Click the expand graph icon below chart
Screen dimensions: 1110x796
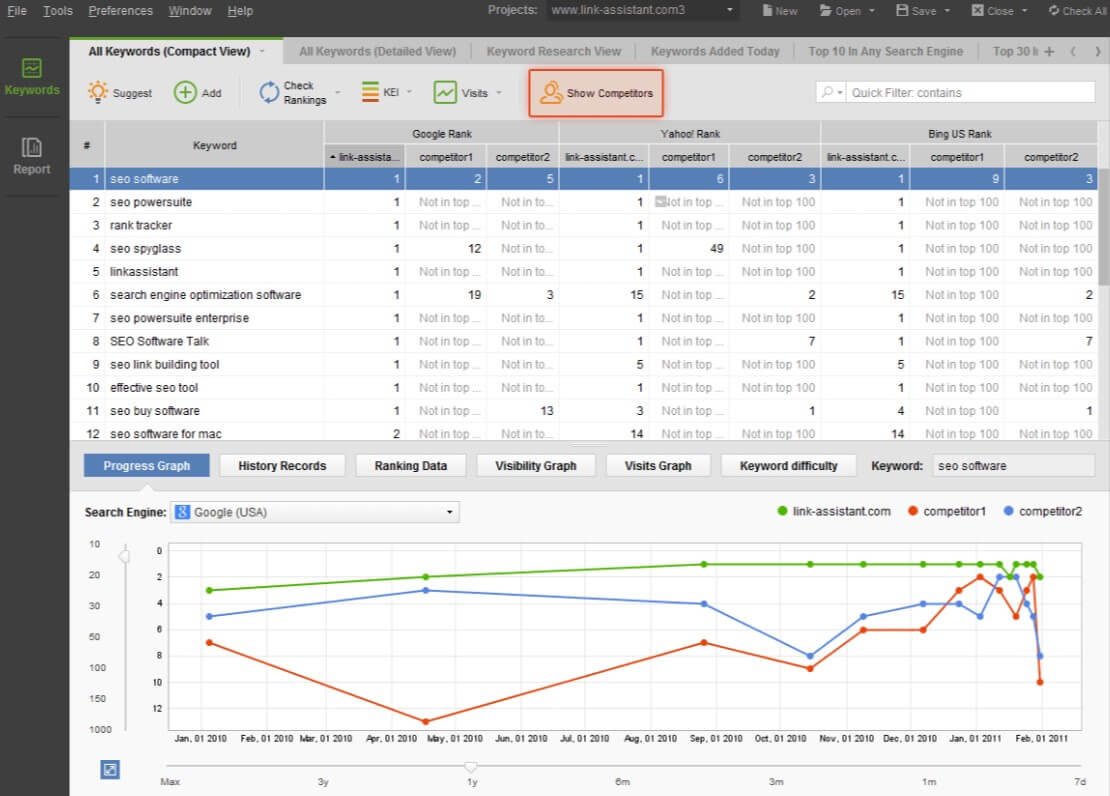pos(110,769)
